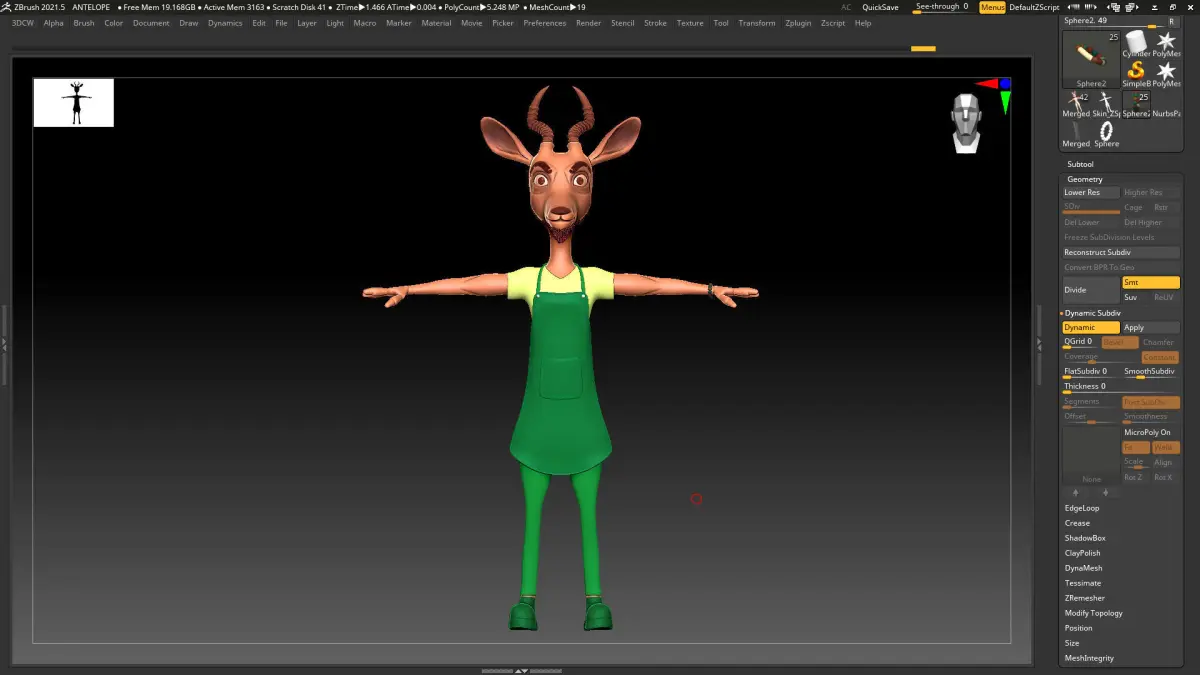Image resolution: width=1200 pixels, height=675 pixels.
Task: Expand the Subtool palette section
Action: pyautogui.click(x=1080, y=164)
